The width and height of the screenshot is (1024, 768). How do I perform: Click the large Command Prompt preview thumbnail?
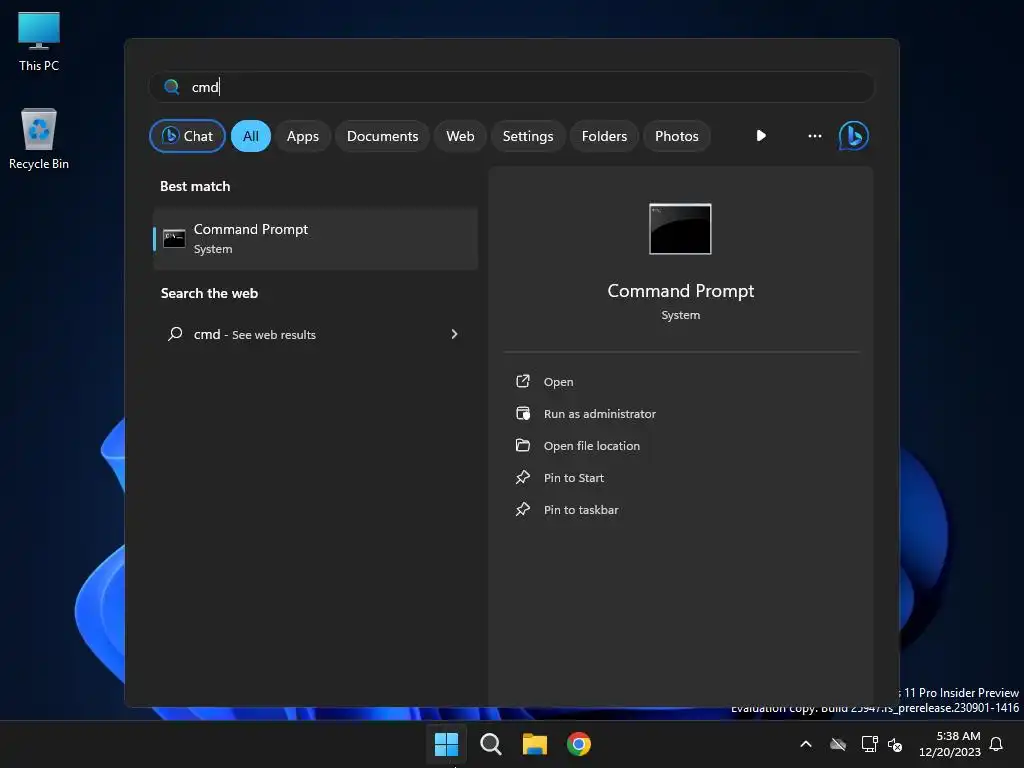(680, 229)
